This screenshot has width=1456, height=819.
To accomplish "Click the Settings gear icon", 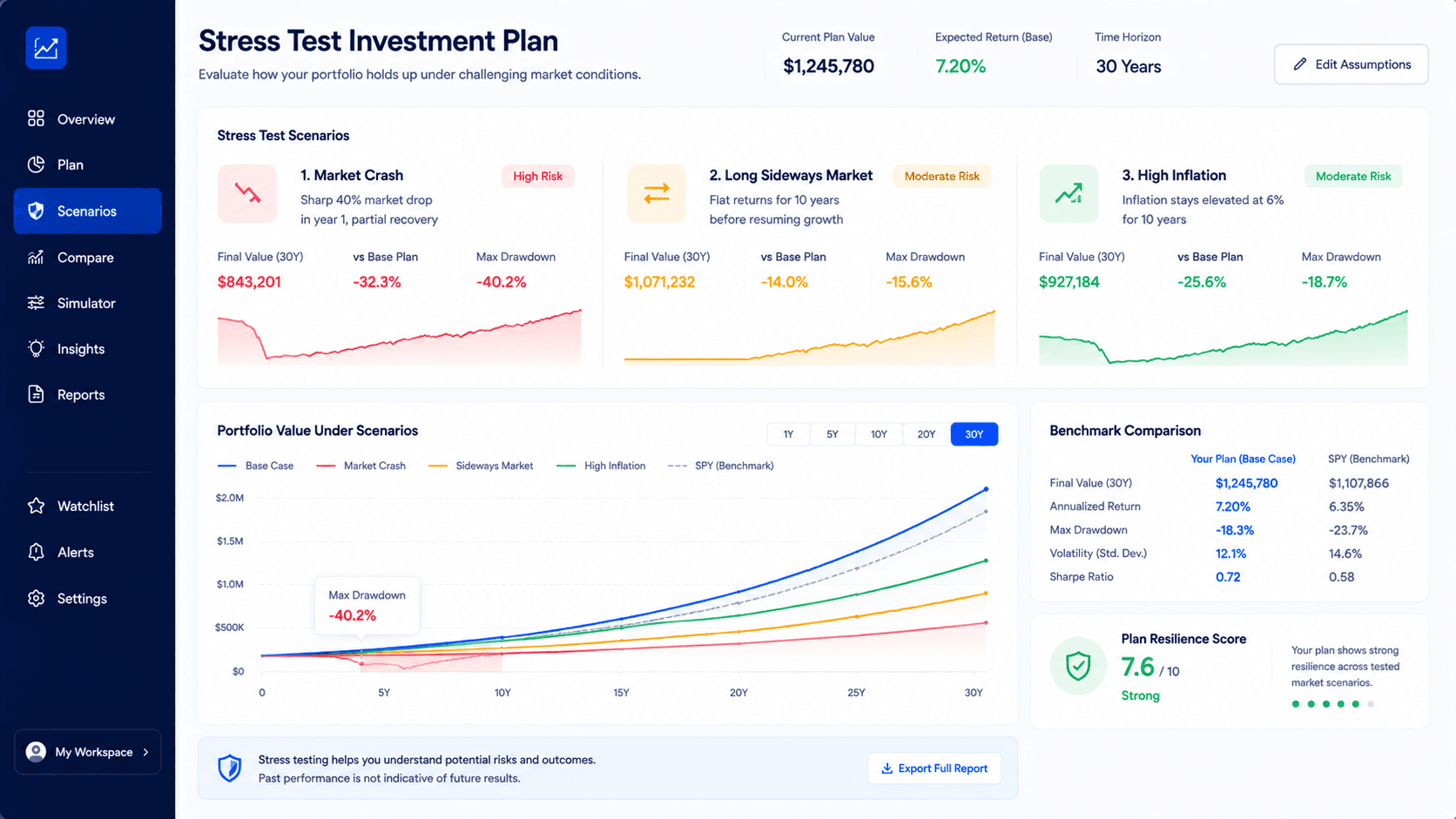I will pos(36,598).
